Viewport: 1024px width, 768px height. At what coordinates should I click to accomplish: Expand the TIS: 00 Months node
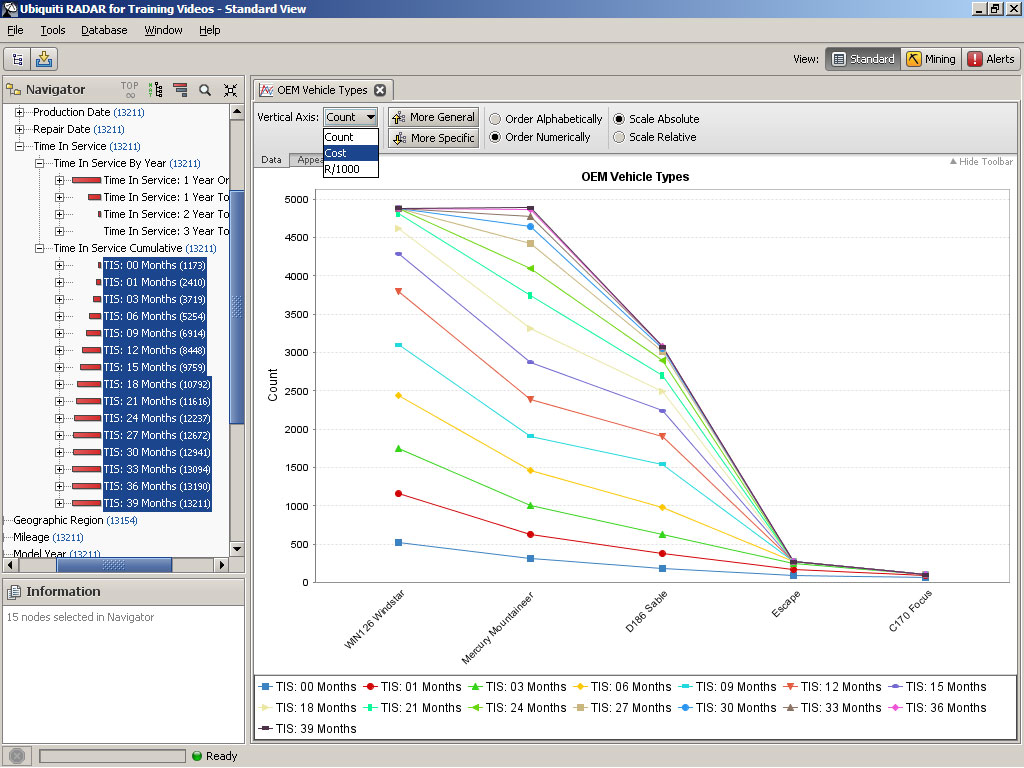(59, 265)
